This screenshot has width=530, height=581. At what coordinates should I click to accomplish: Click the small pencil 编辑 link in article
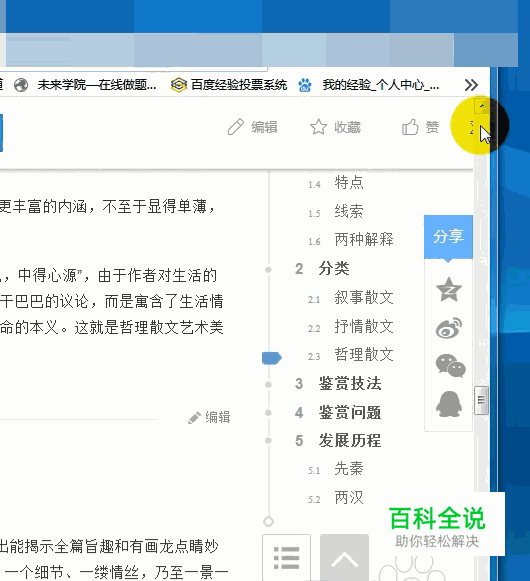tap(209, 417)
